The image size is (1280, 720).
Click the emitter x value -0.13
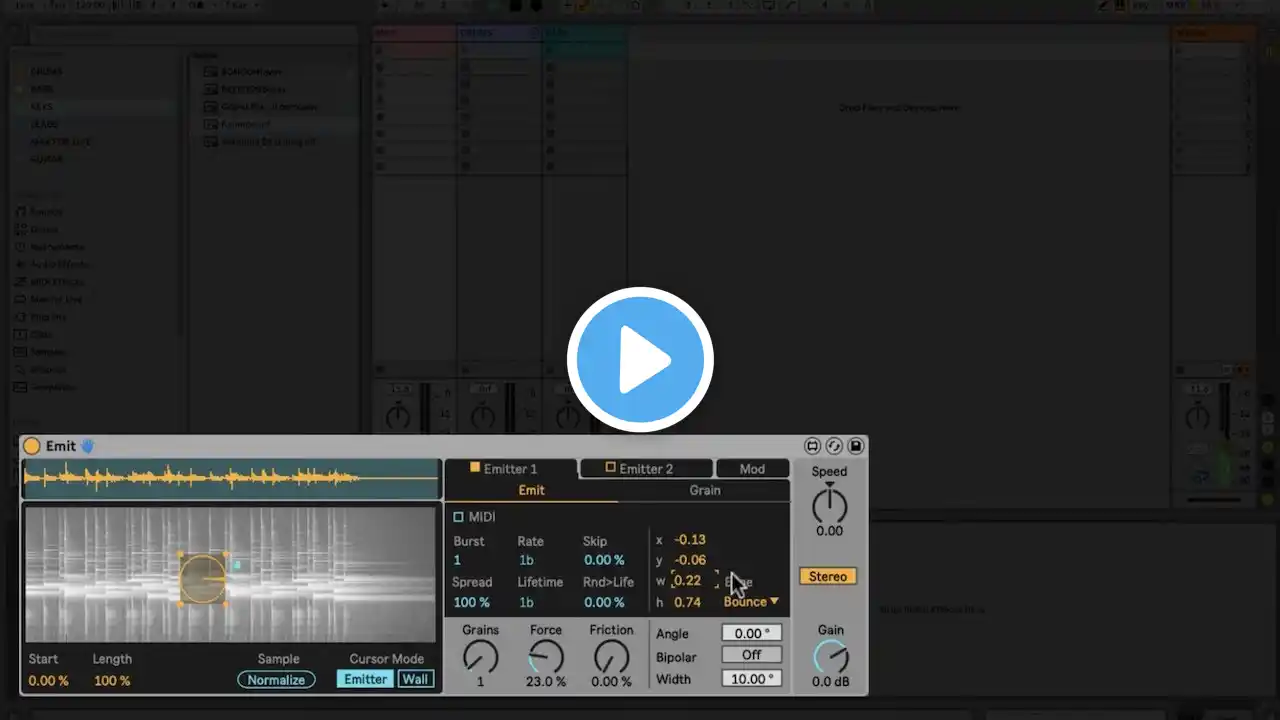(x=690, y=539)
